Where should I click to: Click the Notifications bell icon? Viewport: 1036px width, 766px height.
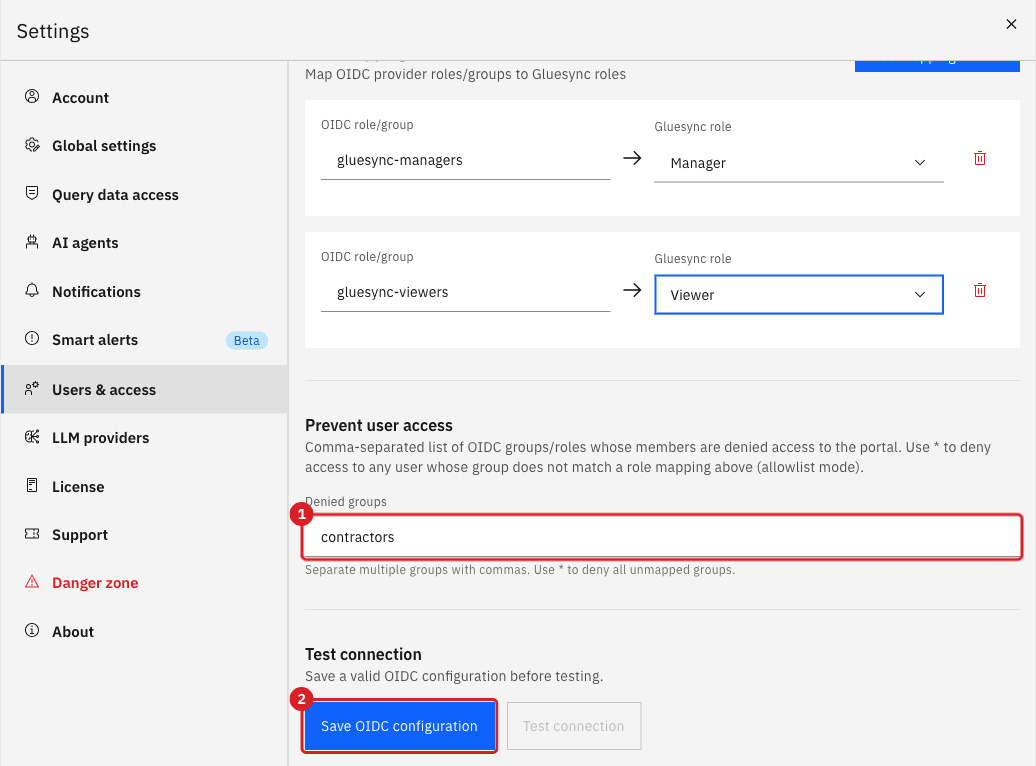pyautogui.click(x=32, y=290)
